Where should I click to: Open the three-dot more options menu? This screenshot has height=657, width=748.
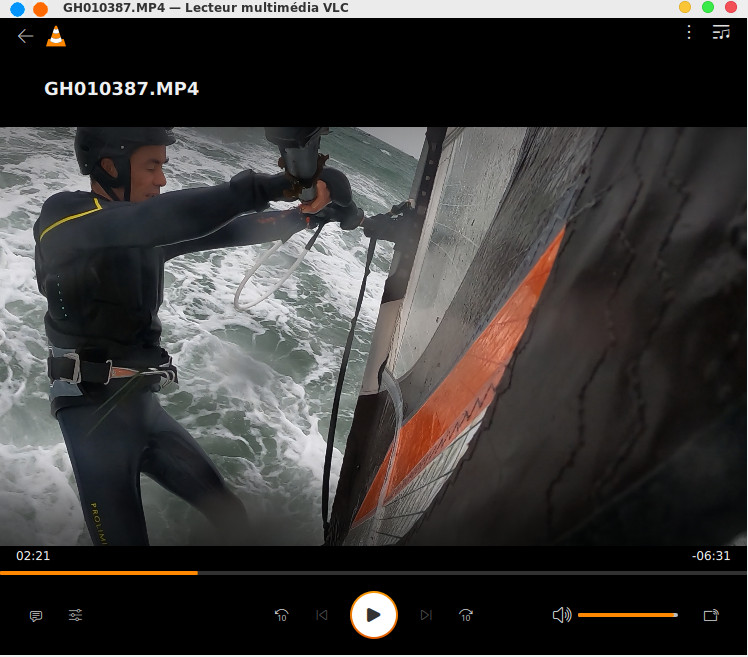coord(689,33)
